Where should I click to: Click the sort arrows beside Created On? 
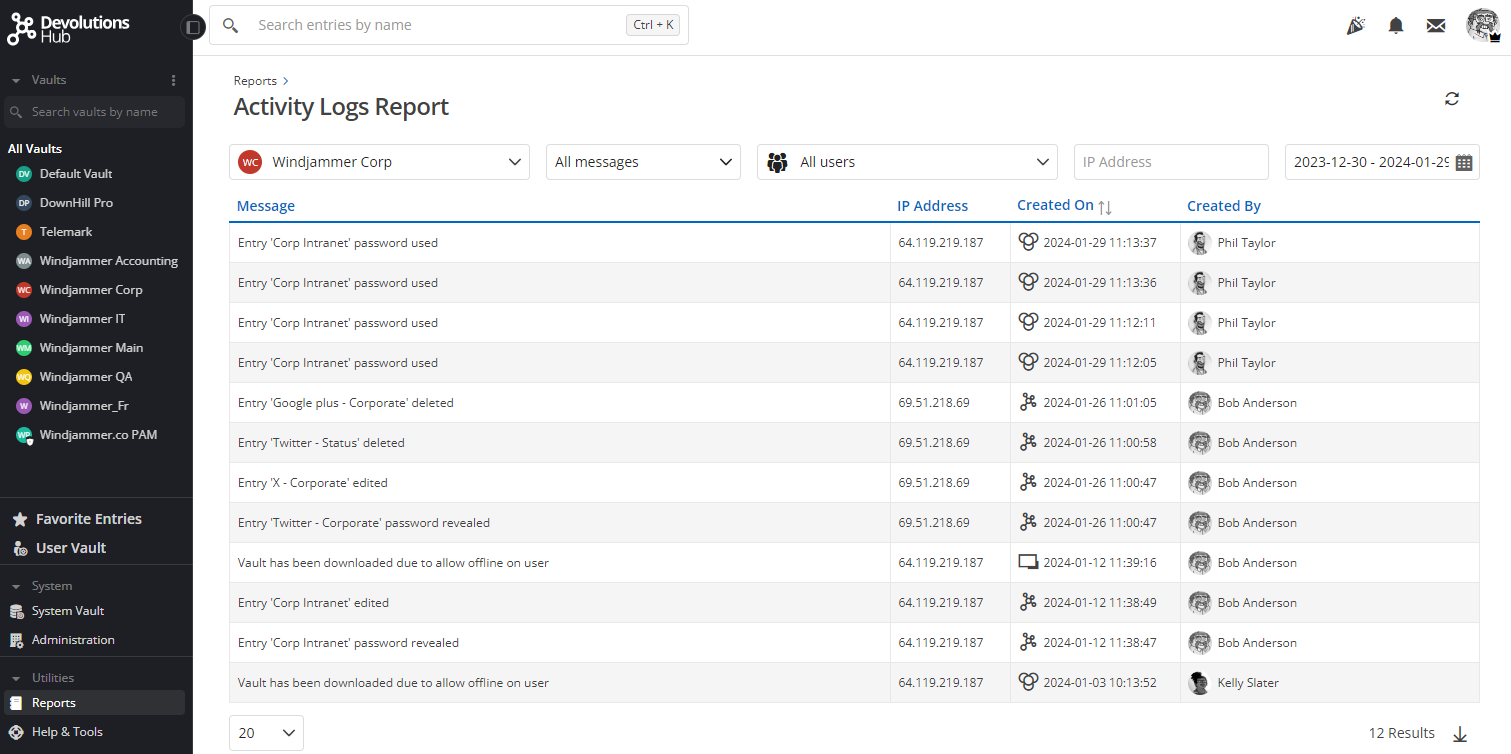click(x=1105, y=207)
